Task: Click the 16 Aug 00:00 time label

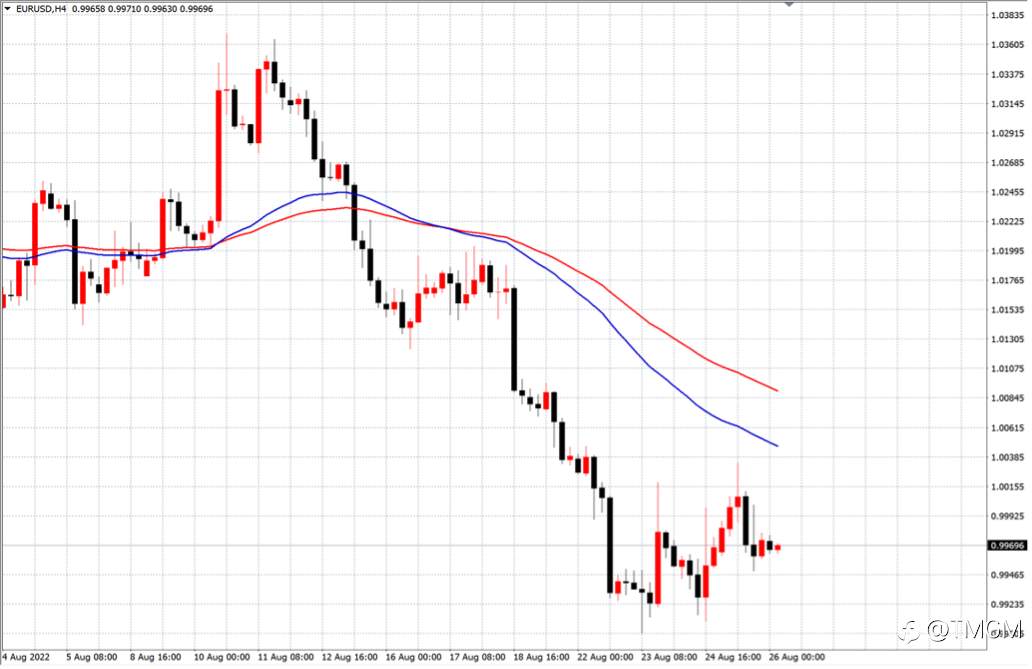Action: pos(413,657)
